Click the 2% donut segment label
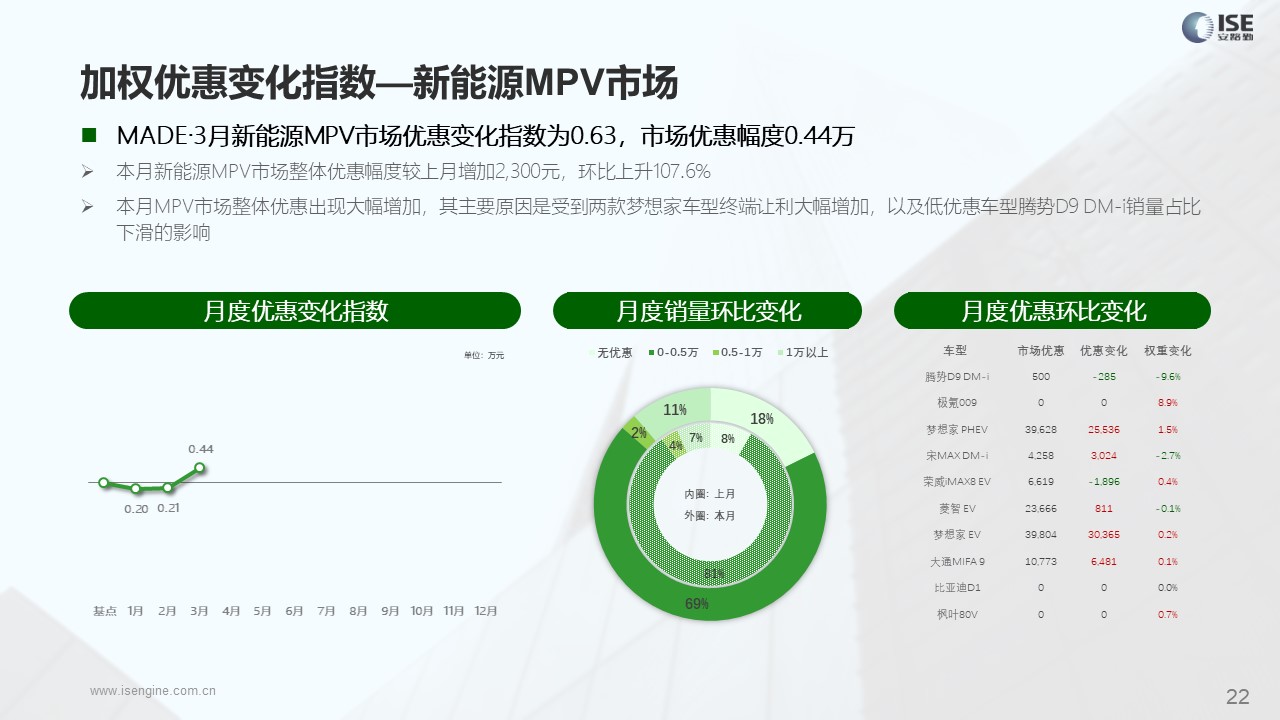 click(x=638, y=432)
